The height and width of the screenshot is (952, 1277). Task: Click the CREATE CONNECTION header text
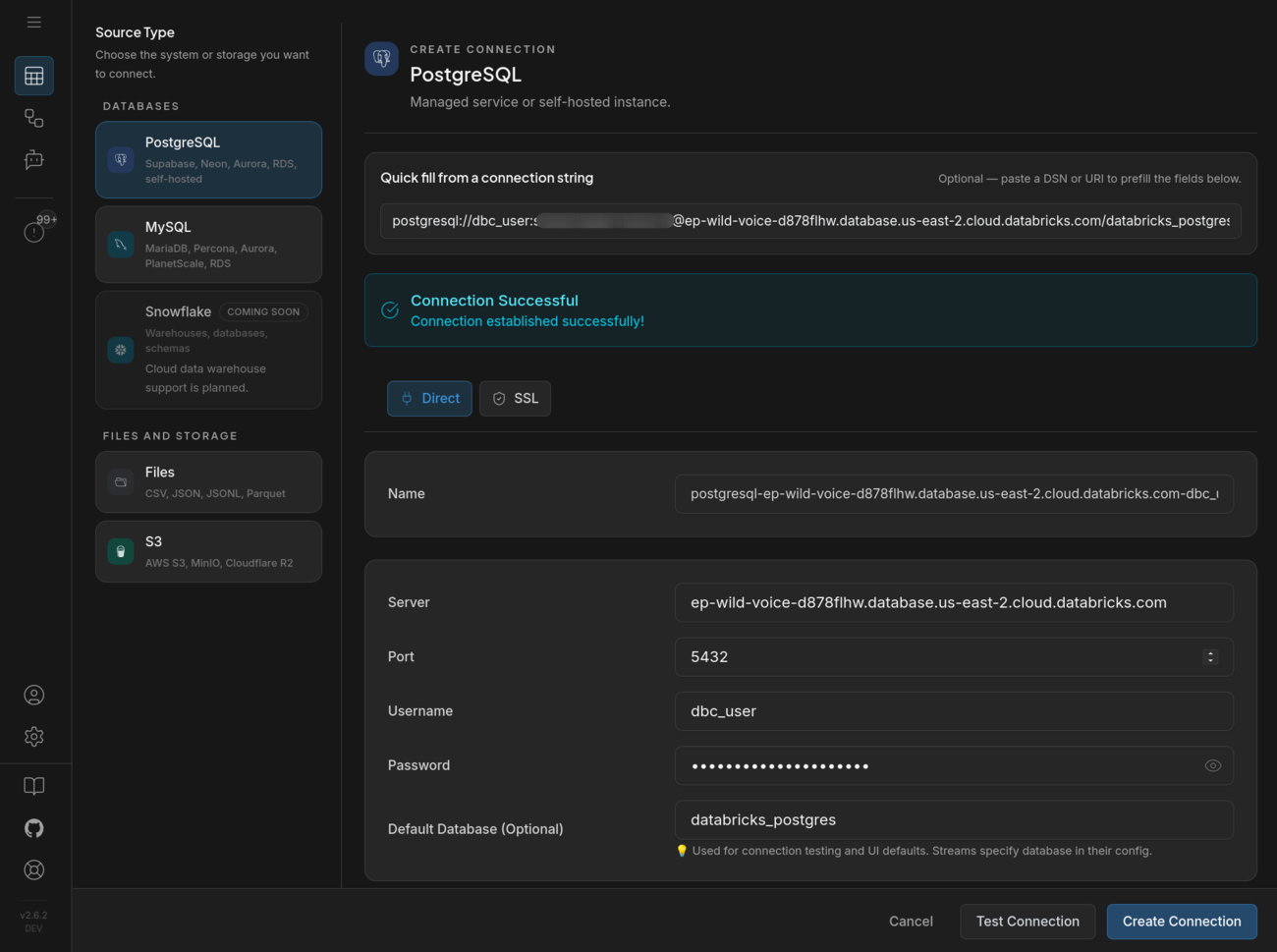click(482, 49)
